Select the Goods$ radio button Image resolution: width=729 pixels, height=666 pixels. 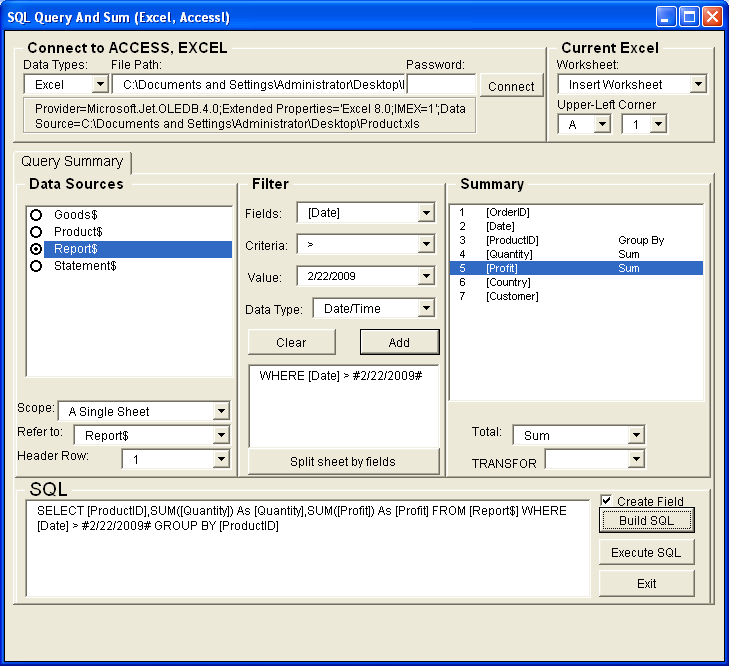pyautogui.click(x=37, y=215)
